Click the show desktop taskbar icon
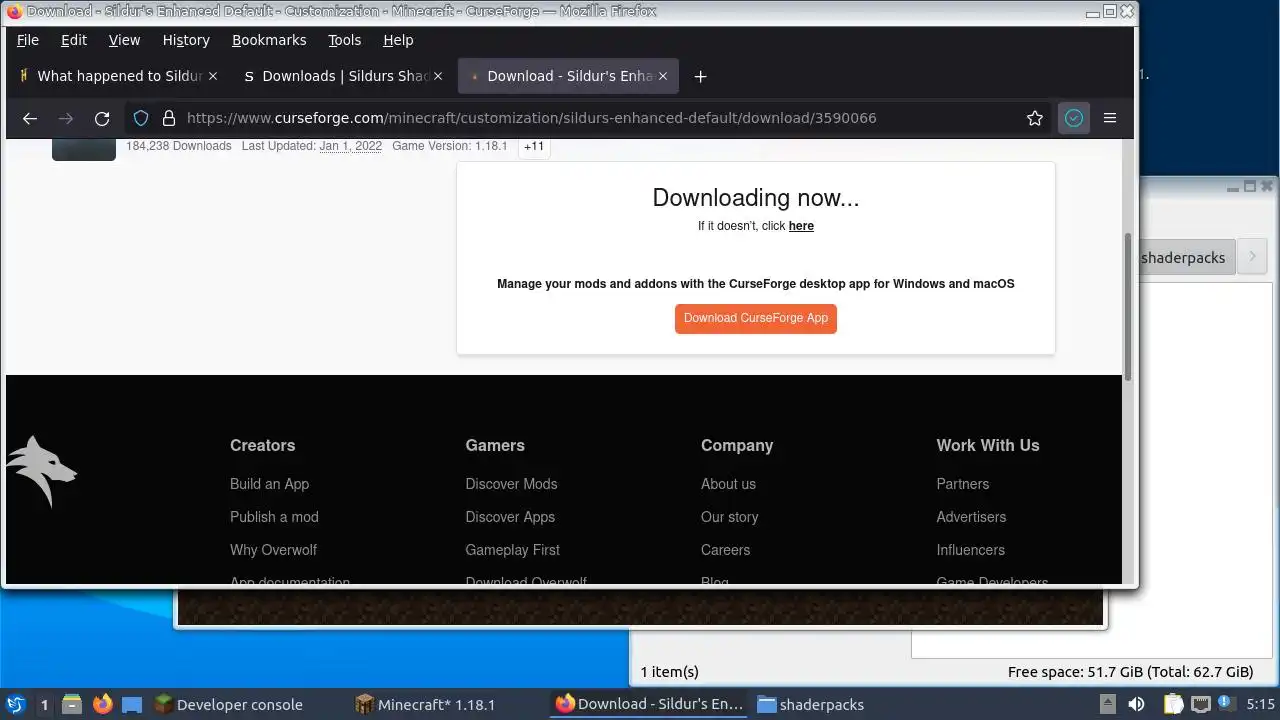 coord(132,704)
